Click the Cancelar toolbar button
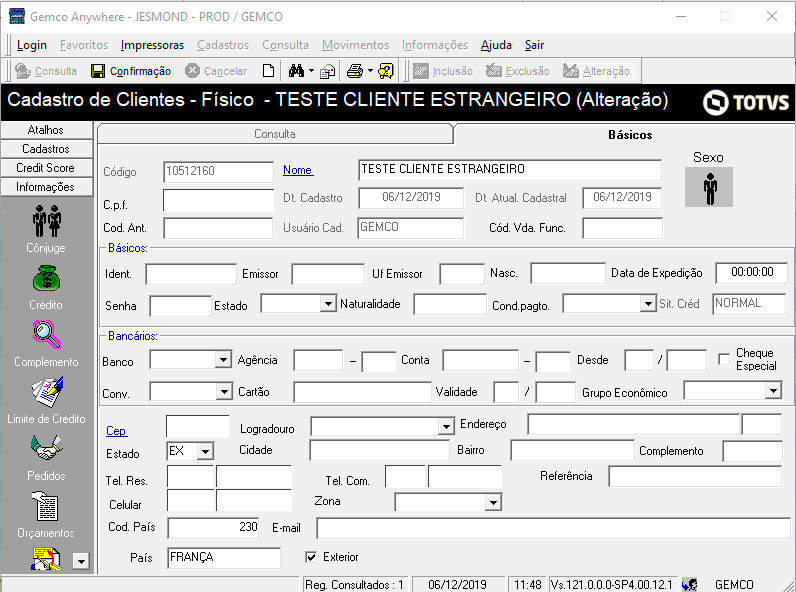 pyautogui.click(x=216, y=71)
